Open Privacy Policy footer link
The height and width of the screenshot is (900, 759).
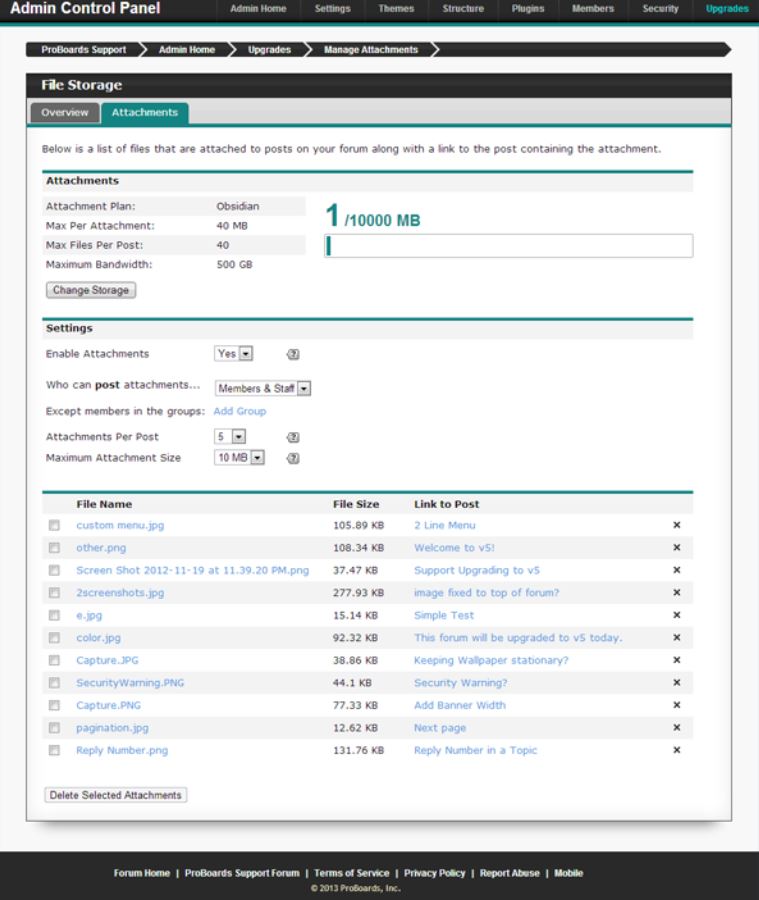click(435, 873)
